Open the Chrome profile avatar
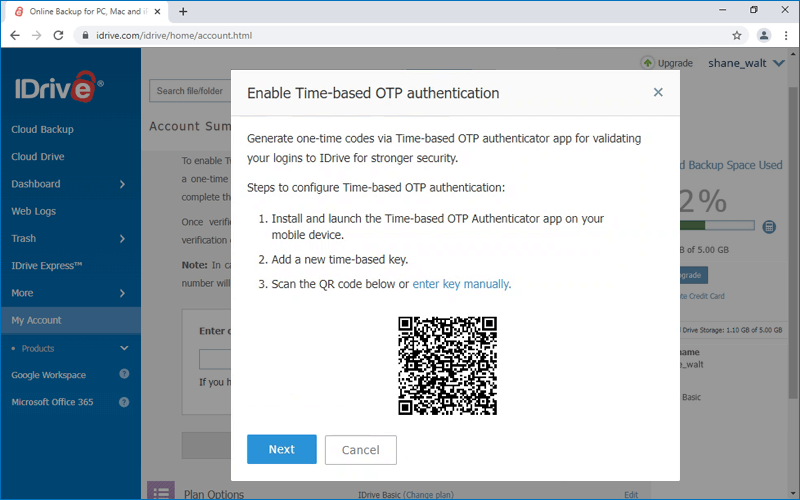 [764, 35]
